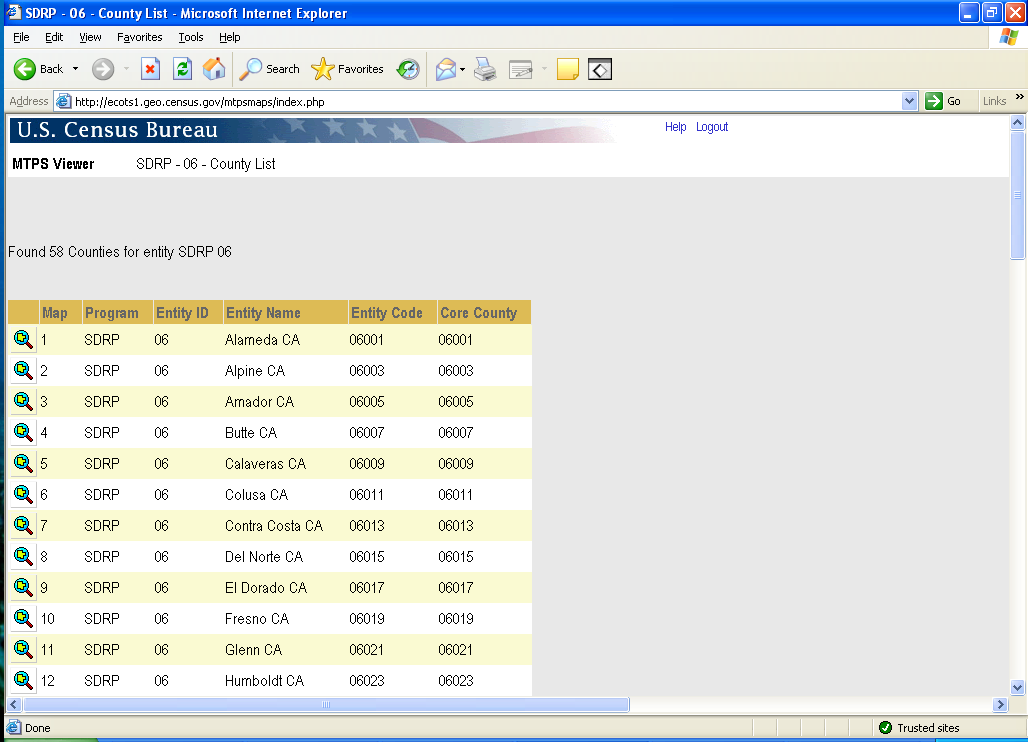Open map viewer for Alpine CA
Screen dimensions: 1028x742
(24, 370)
